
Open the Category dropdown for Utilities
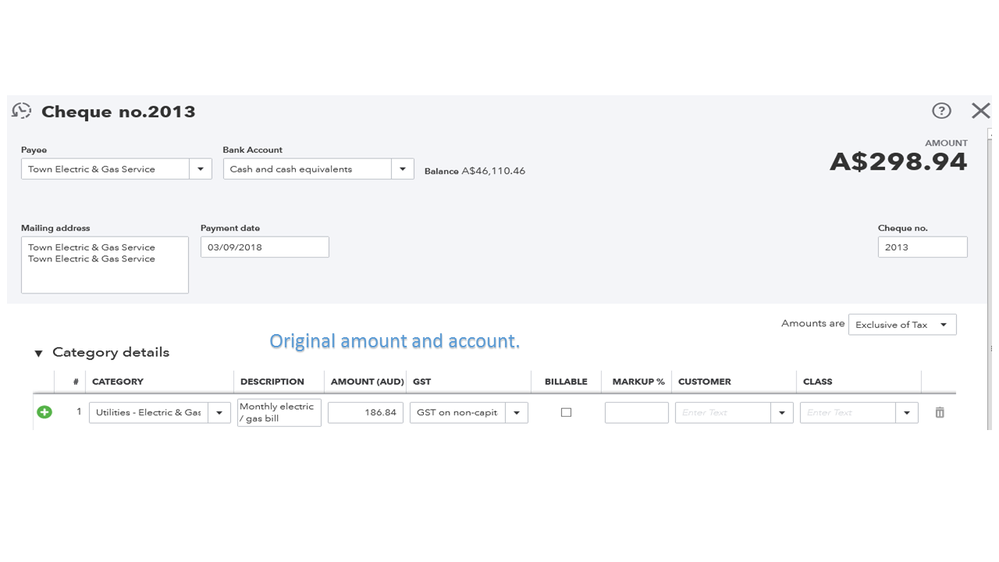(219, 412)
